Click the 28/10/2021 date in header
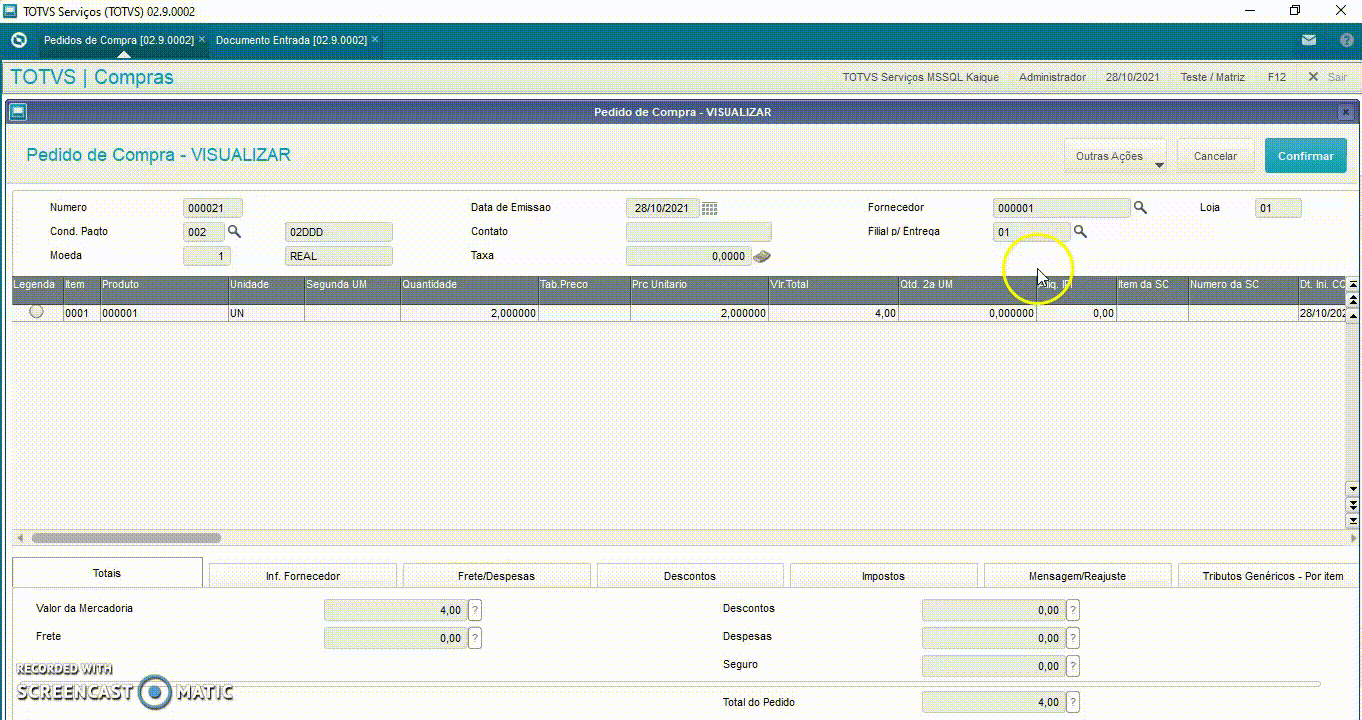This screenshot has width=1362, height=720. click(x=1133, y=77)
